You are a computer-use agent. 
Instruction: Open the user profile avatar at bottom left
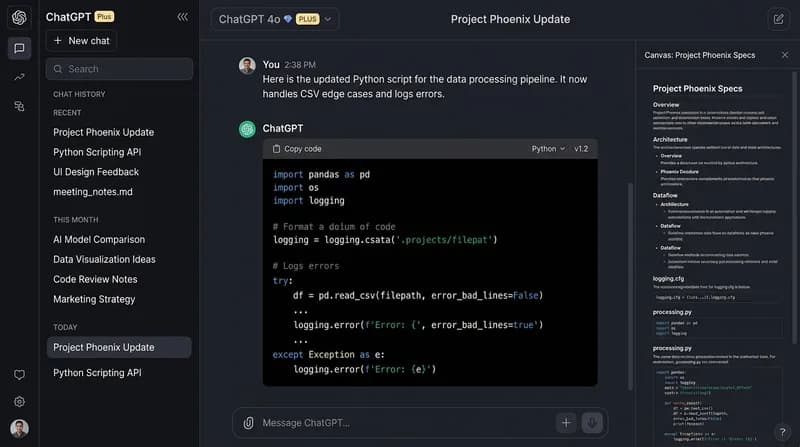point(19,428)
